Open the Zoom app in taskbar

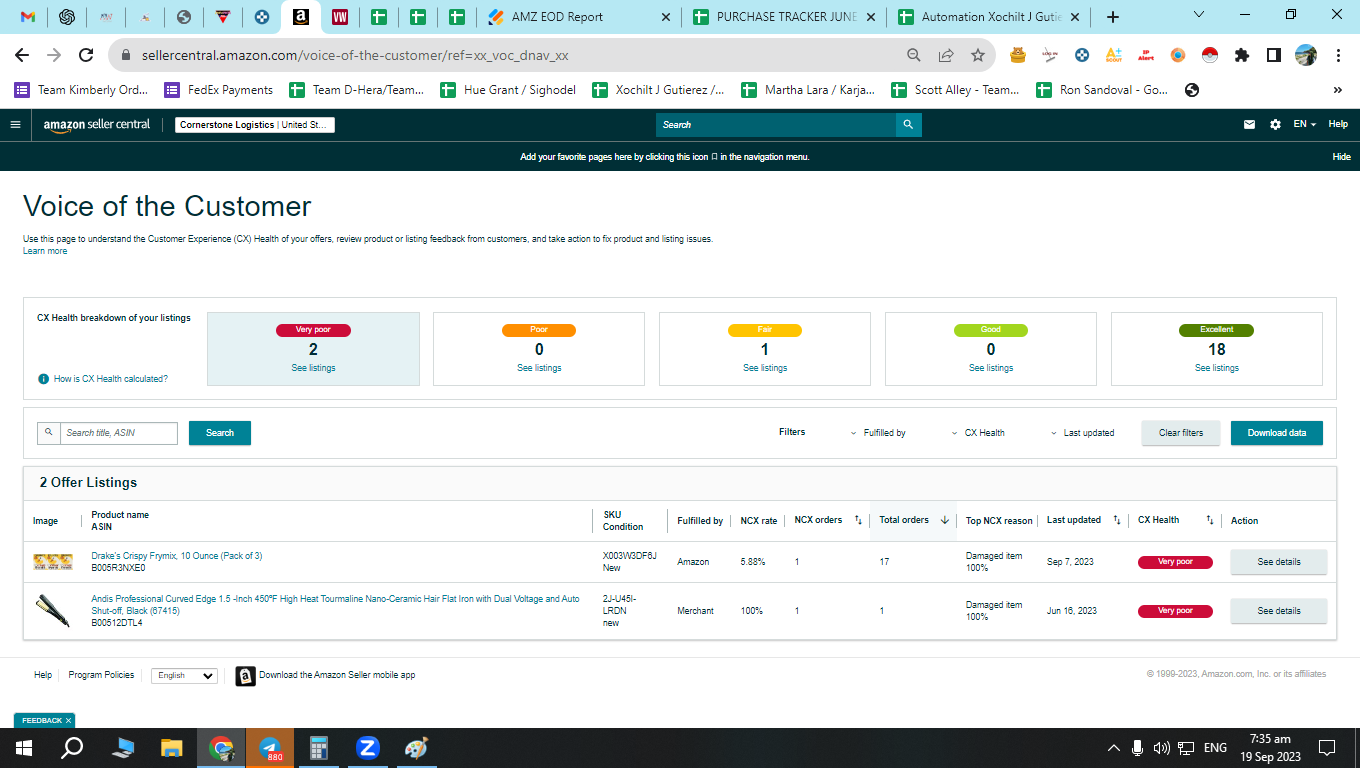point(368,748)
